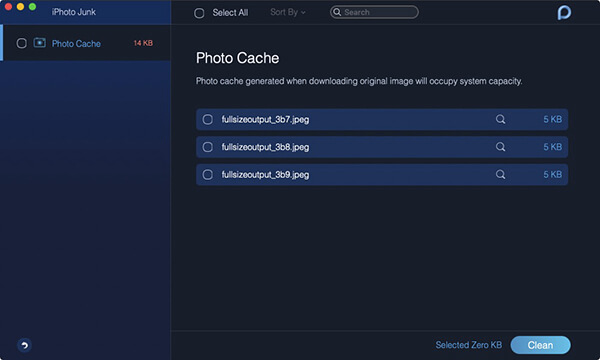Click the Photo Cache camera icon in the sidebar
The image size is (600, 360).
pyautogui.click(x=39, y=43)
